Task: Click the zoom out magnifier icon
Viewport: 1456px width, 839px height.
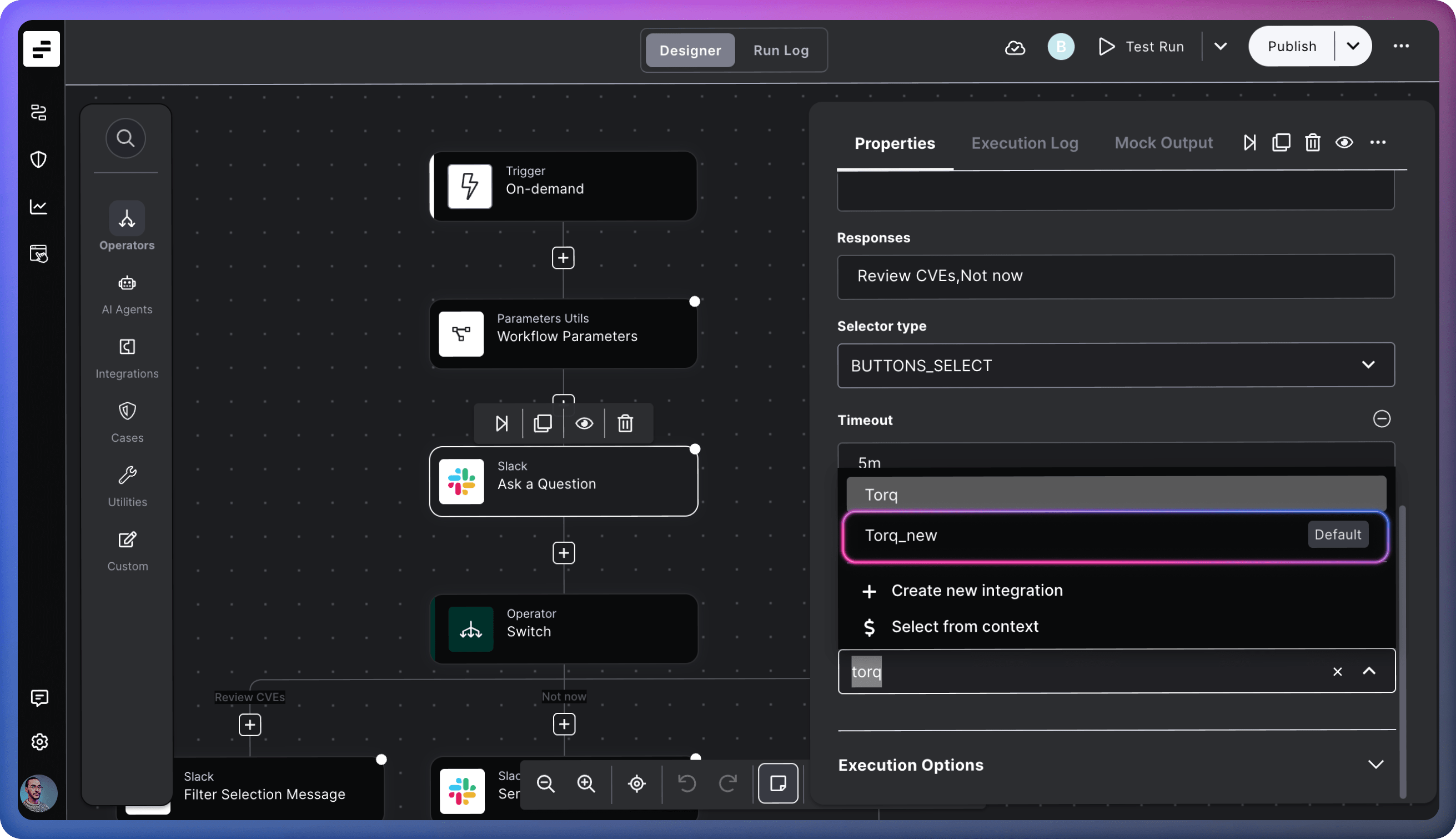Action: pyautogui.click(x=545, y=783)
